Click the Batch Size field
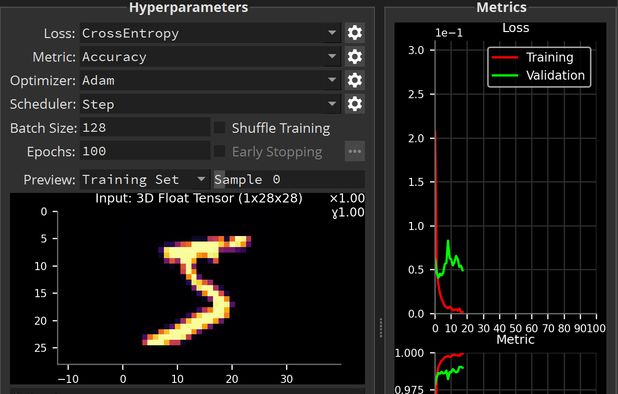The image size is (618, 394). (x=145, y=128)
